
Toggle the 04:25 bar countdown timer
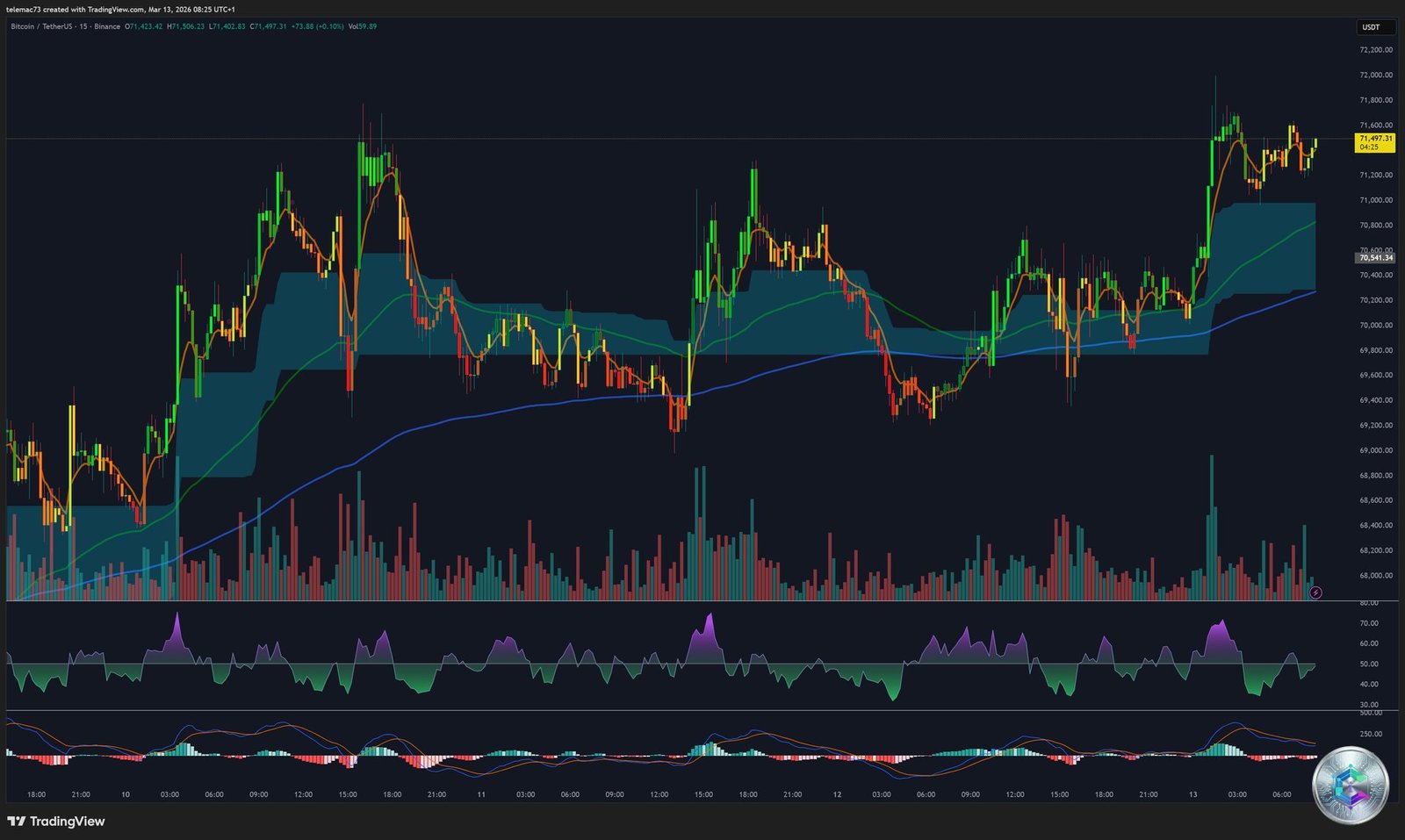1370,147
